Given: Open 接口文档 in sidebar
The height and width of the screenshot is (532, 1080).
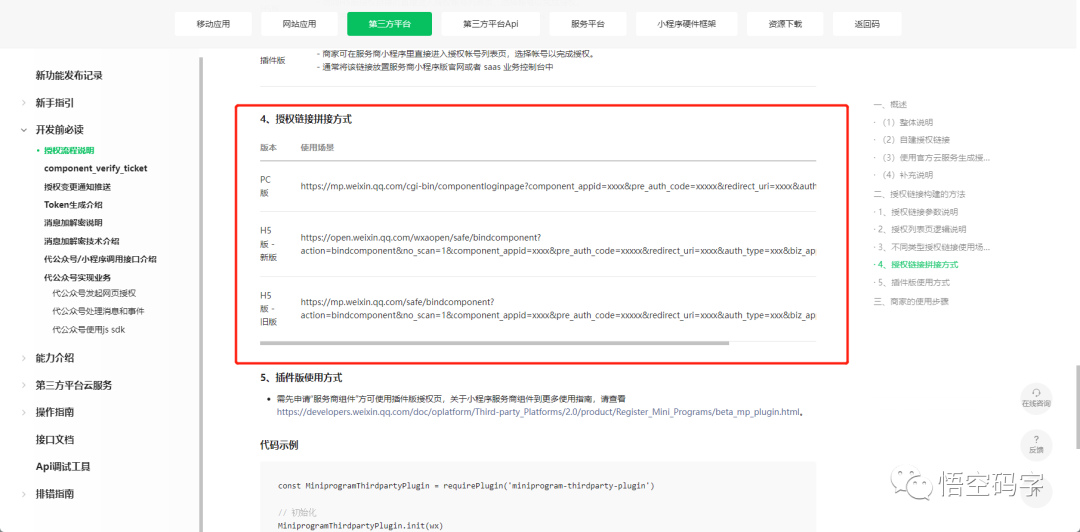Looking at the screenshot, I should click(54, 440).
